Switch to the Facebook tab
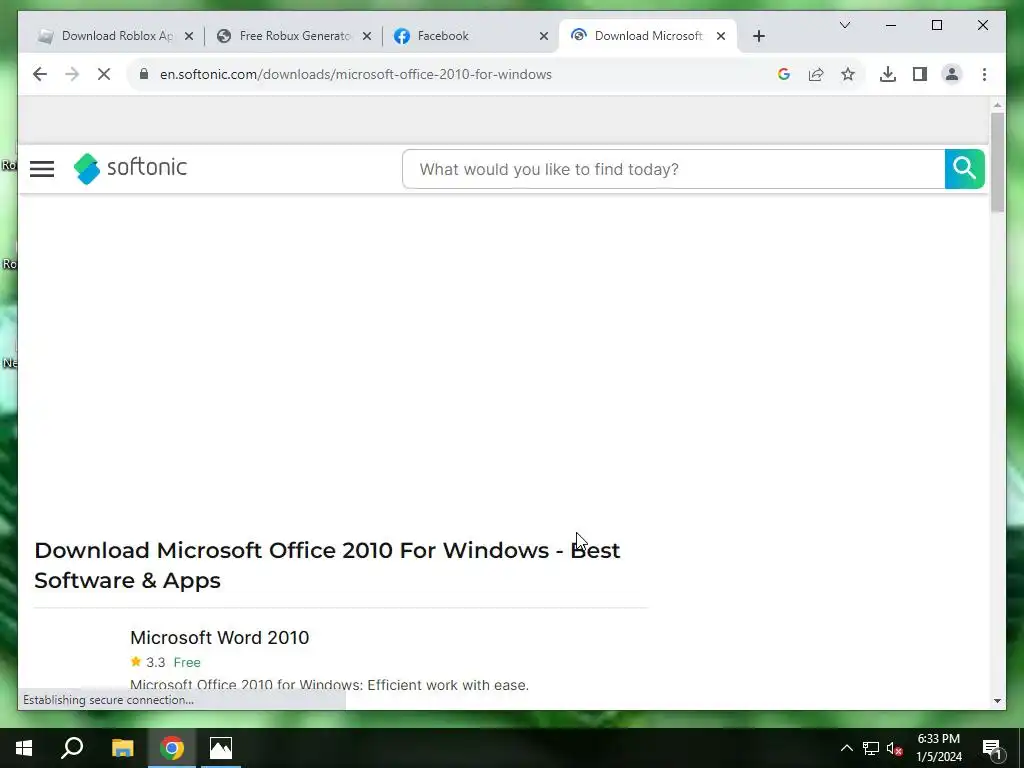 click(x=472, y=36)
